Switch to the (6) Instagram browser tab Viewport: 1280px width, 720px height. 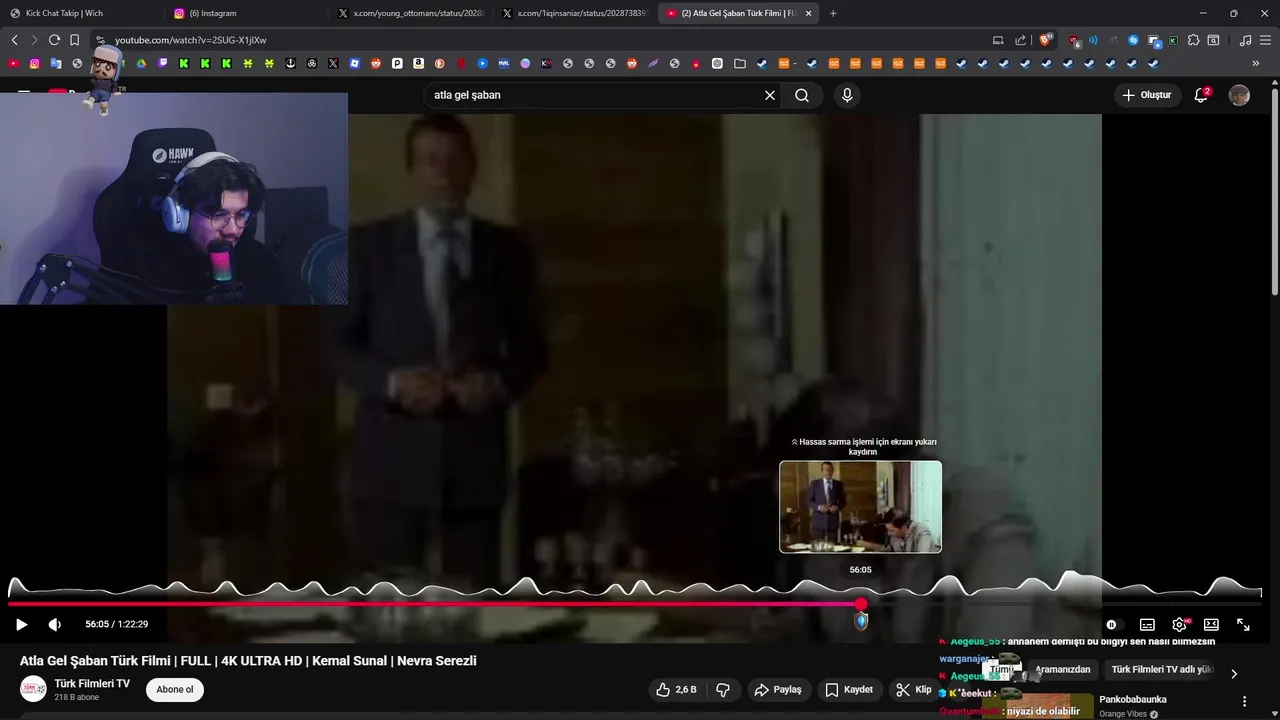tap(245, 13)
